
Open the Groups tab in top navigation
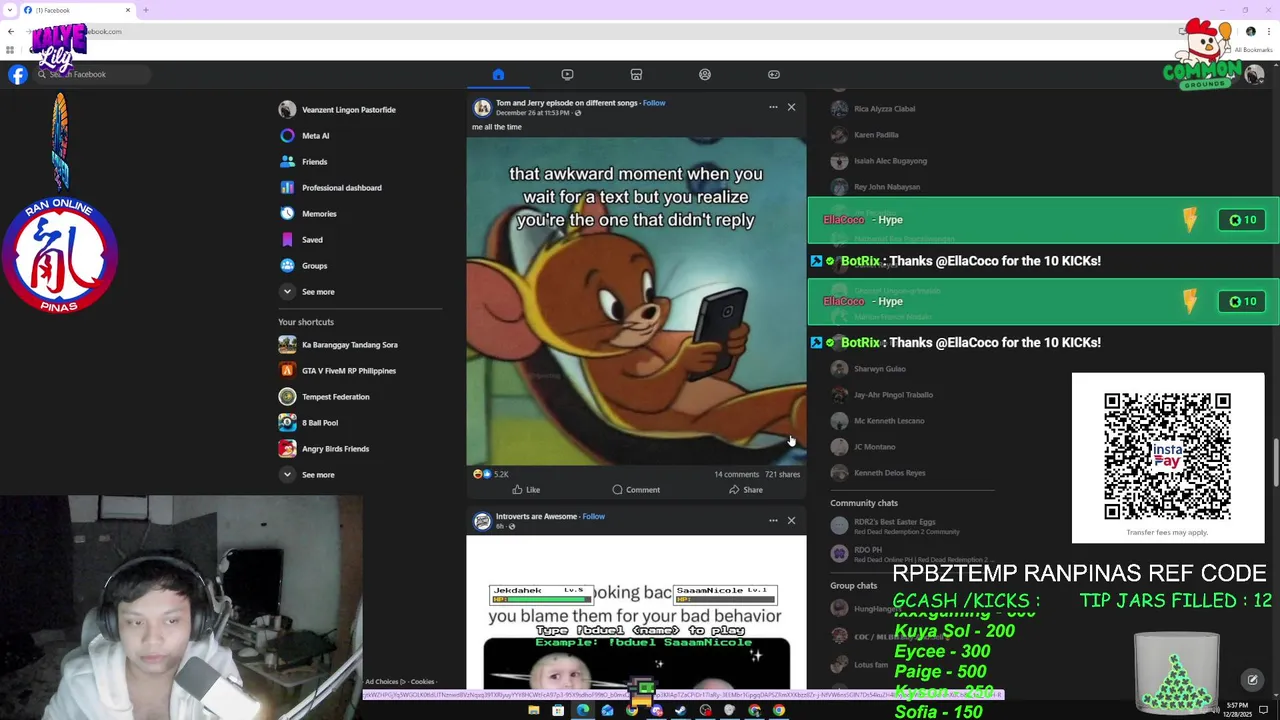coord(705,74)
